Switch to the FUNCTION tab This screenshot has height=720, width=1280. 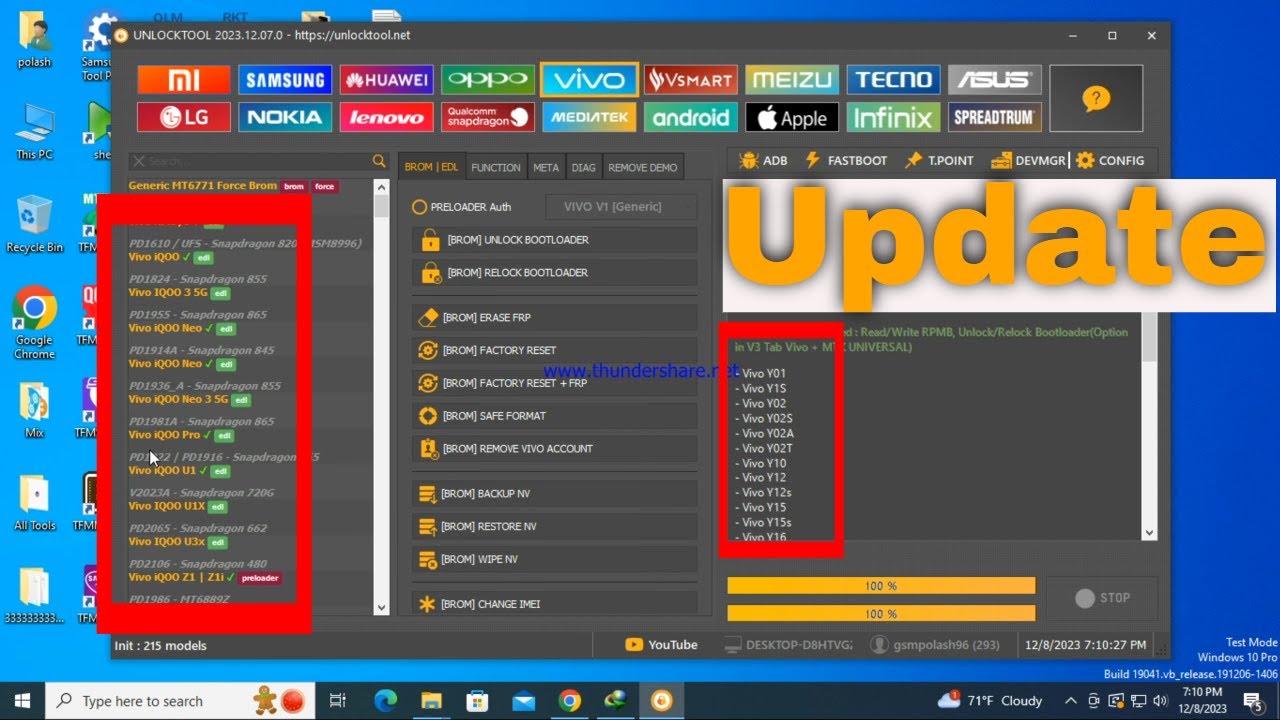pos(496,168)
